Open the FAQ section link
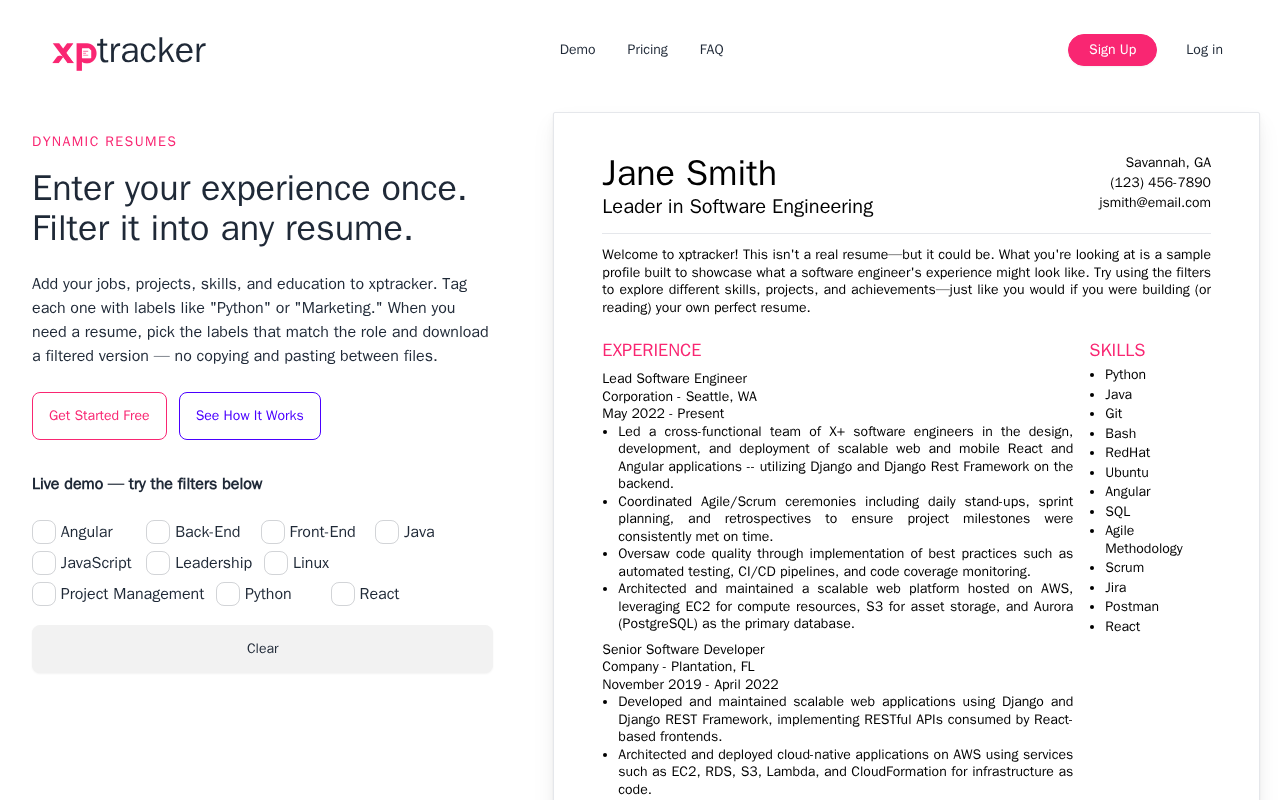 [x=711, y=50]
